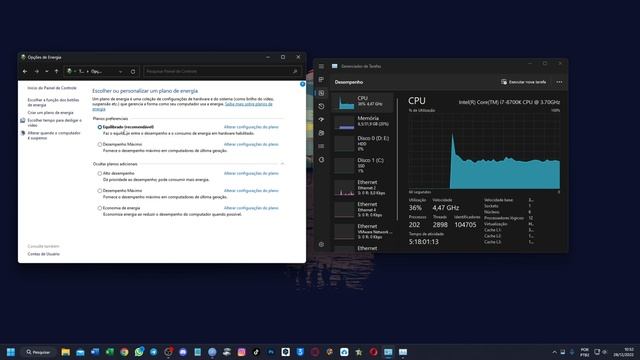Open WhatsApp from taskbar
The image size is (640, 360).
[x=139, y=352]
